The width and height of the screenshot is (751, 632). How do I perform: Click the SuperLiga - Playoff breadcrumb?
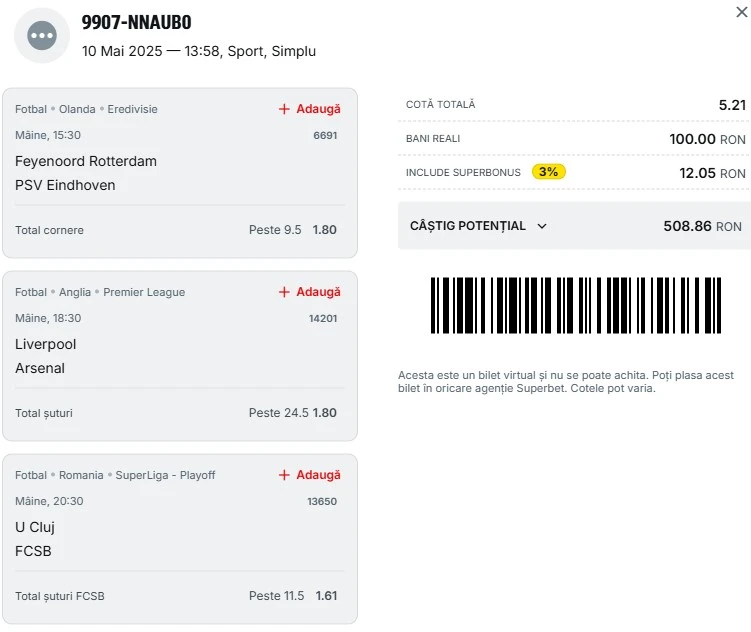pos(165,475)
